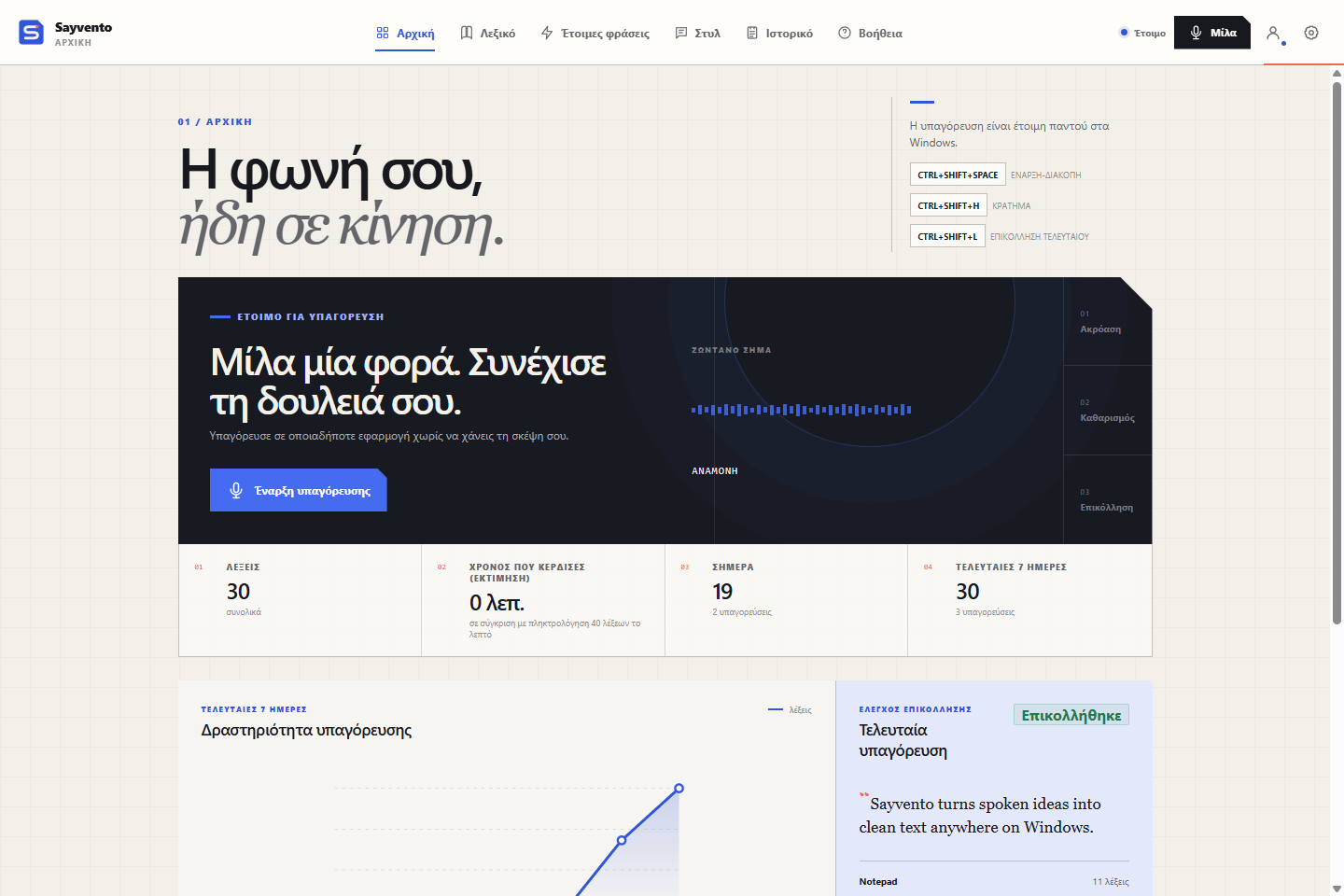Click the Τελευταίες 7 ημέρες stat card

point(1029,600)
